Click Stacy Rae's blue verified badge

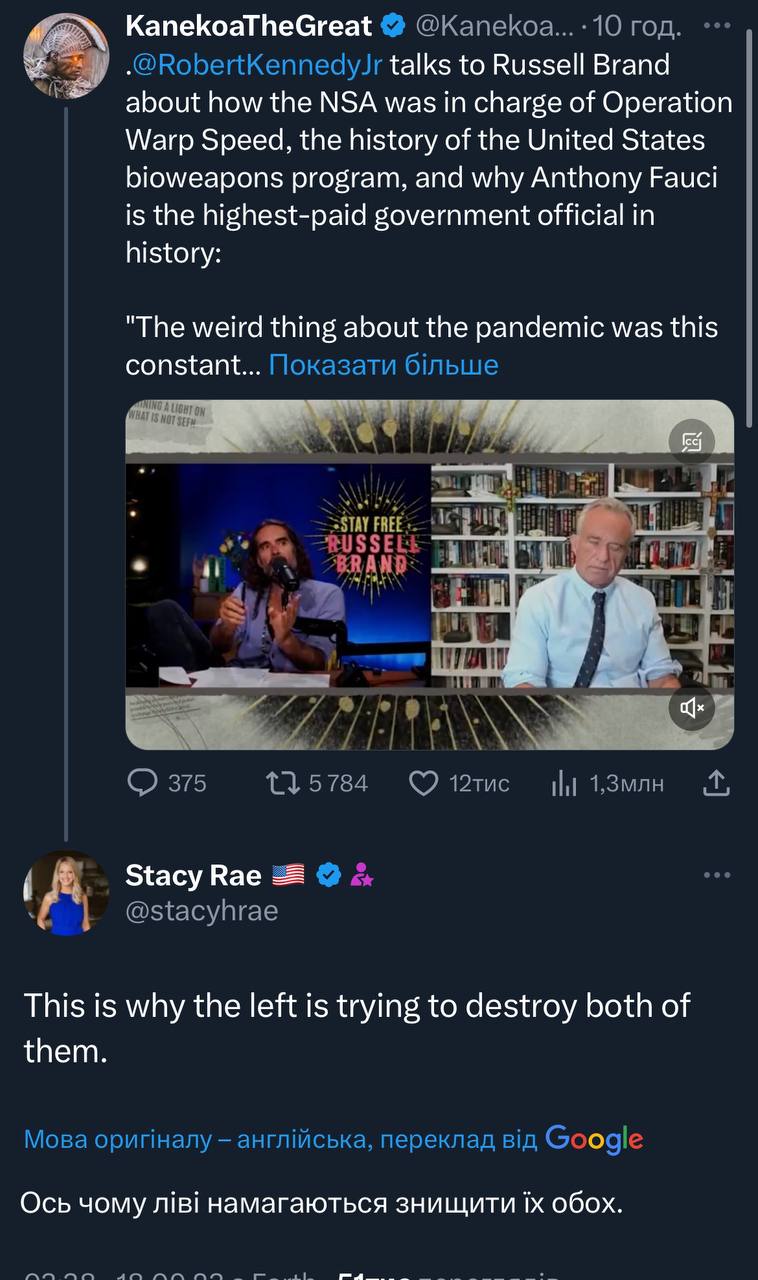tap(329, 876)
